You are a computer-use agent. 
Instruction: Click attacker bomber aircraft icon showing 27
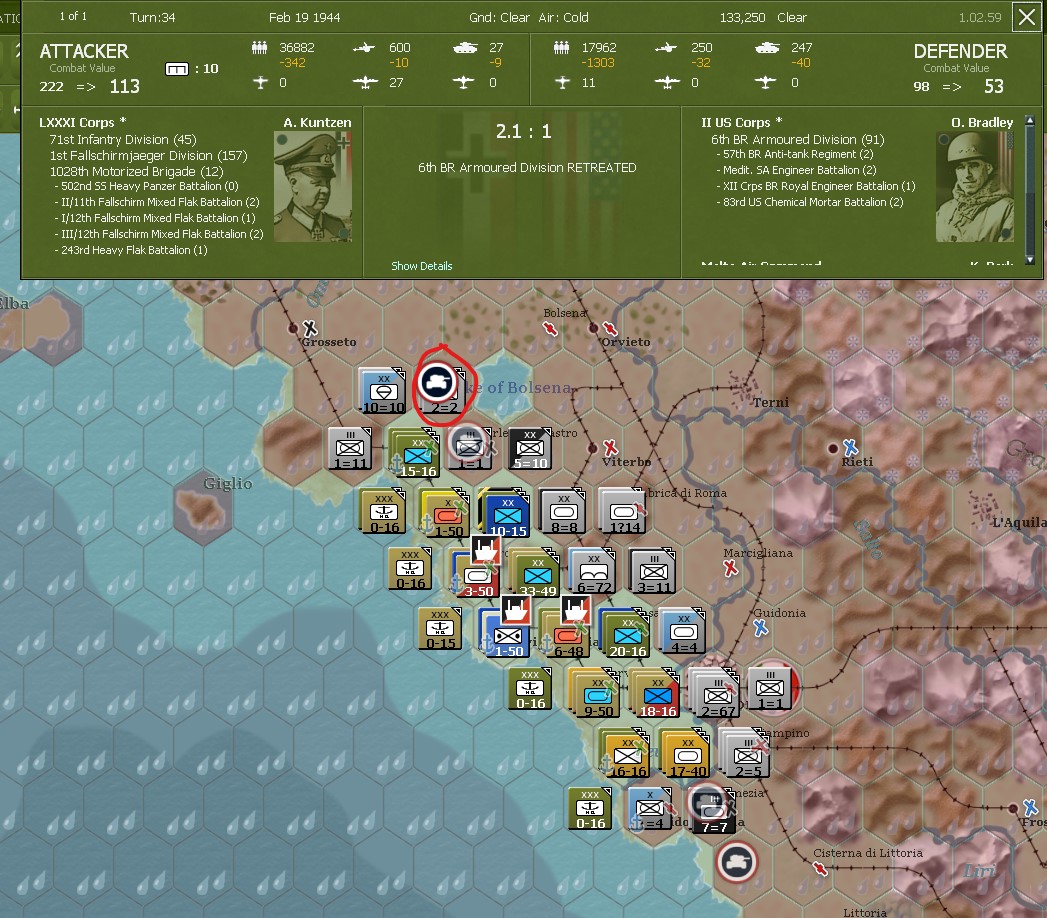click(x=365, y=82)
